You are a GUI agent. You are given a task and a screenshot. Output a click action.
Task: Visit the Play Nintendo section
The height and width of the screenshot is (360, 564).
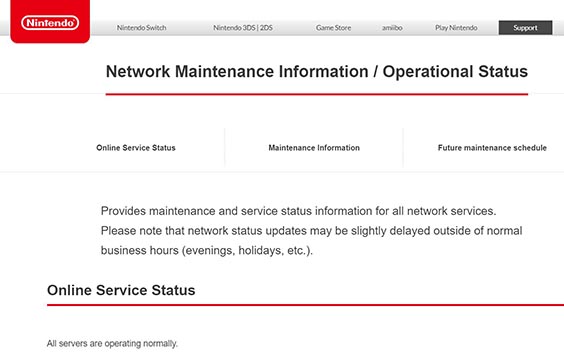456,28
